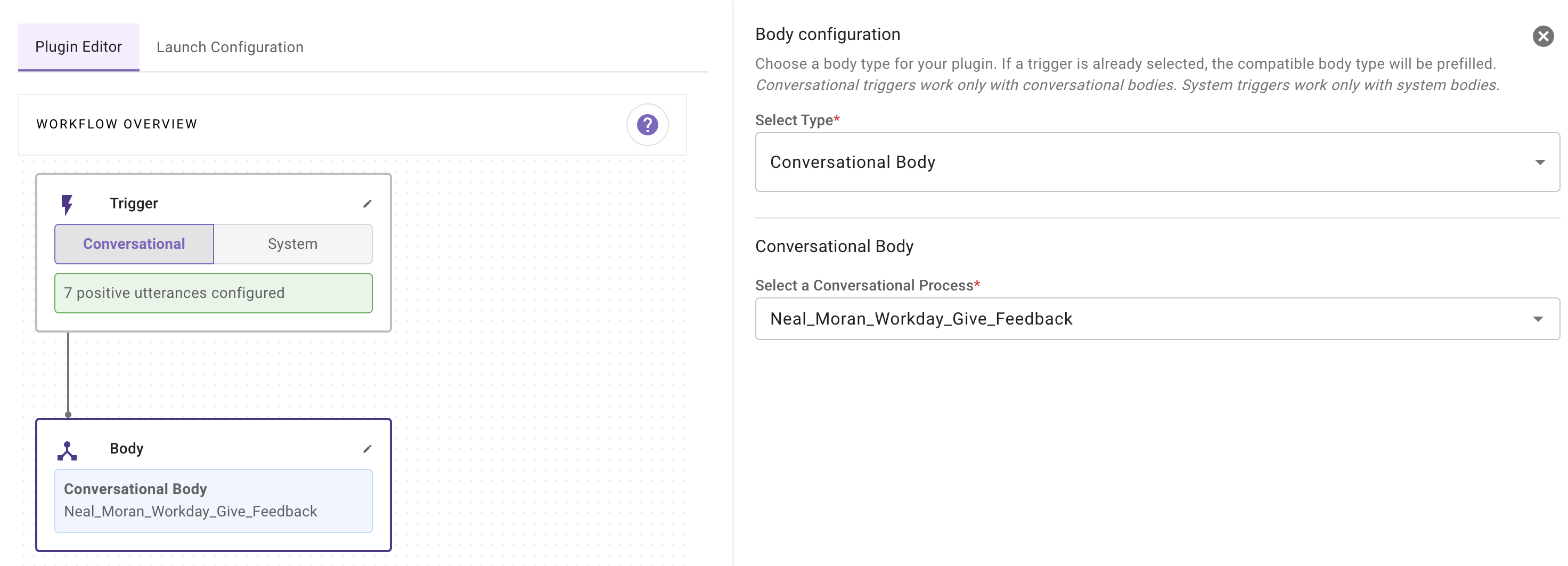Expand the Conversational Process dropdown
Viewport: 1568px width, 566px height.
[x=1145, y=319]
